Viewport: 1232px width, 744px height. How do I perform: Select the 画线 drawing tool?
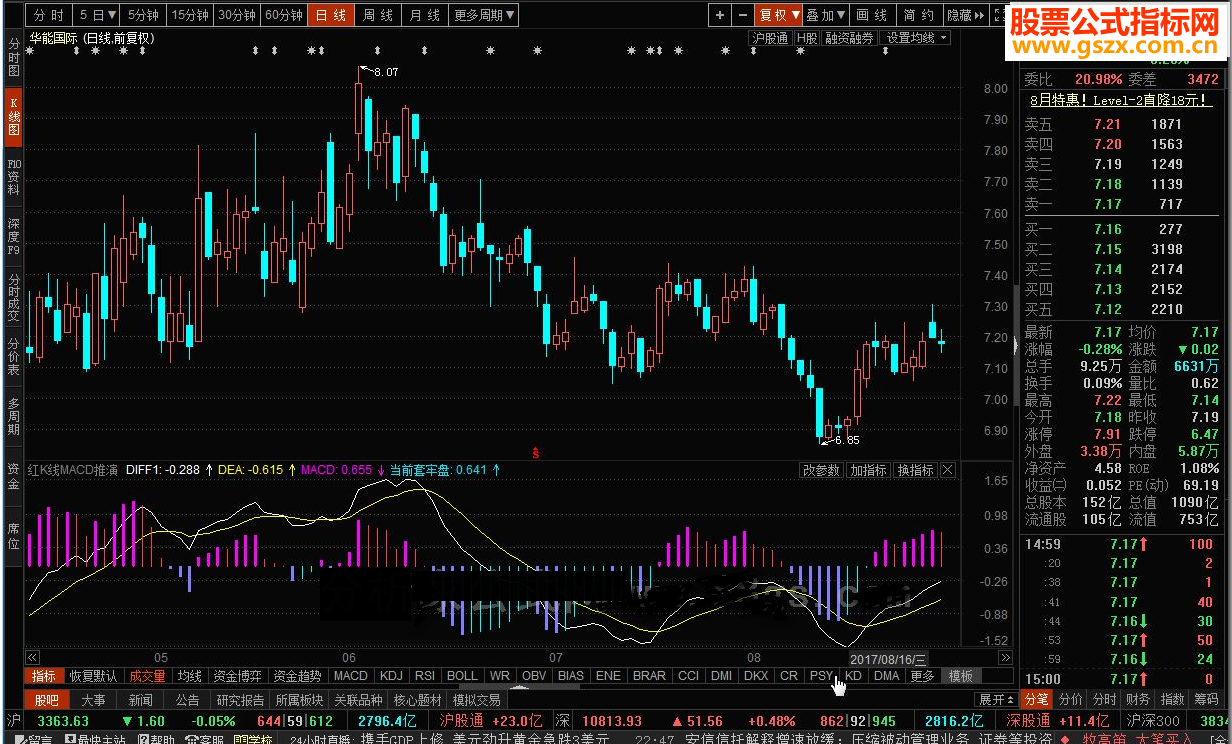pyautogui.click(x=872, y=15)
